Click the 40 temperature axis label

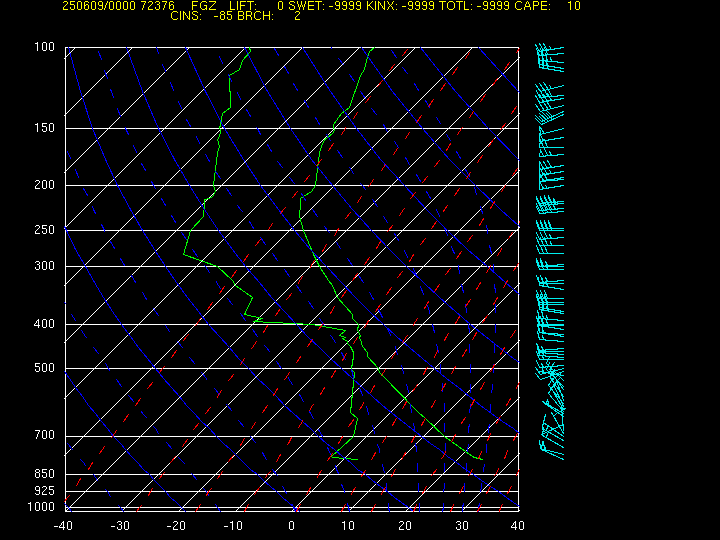pos(518,526)
